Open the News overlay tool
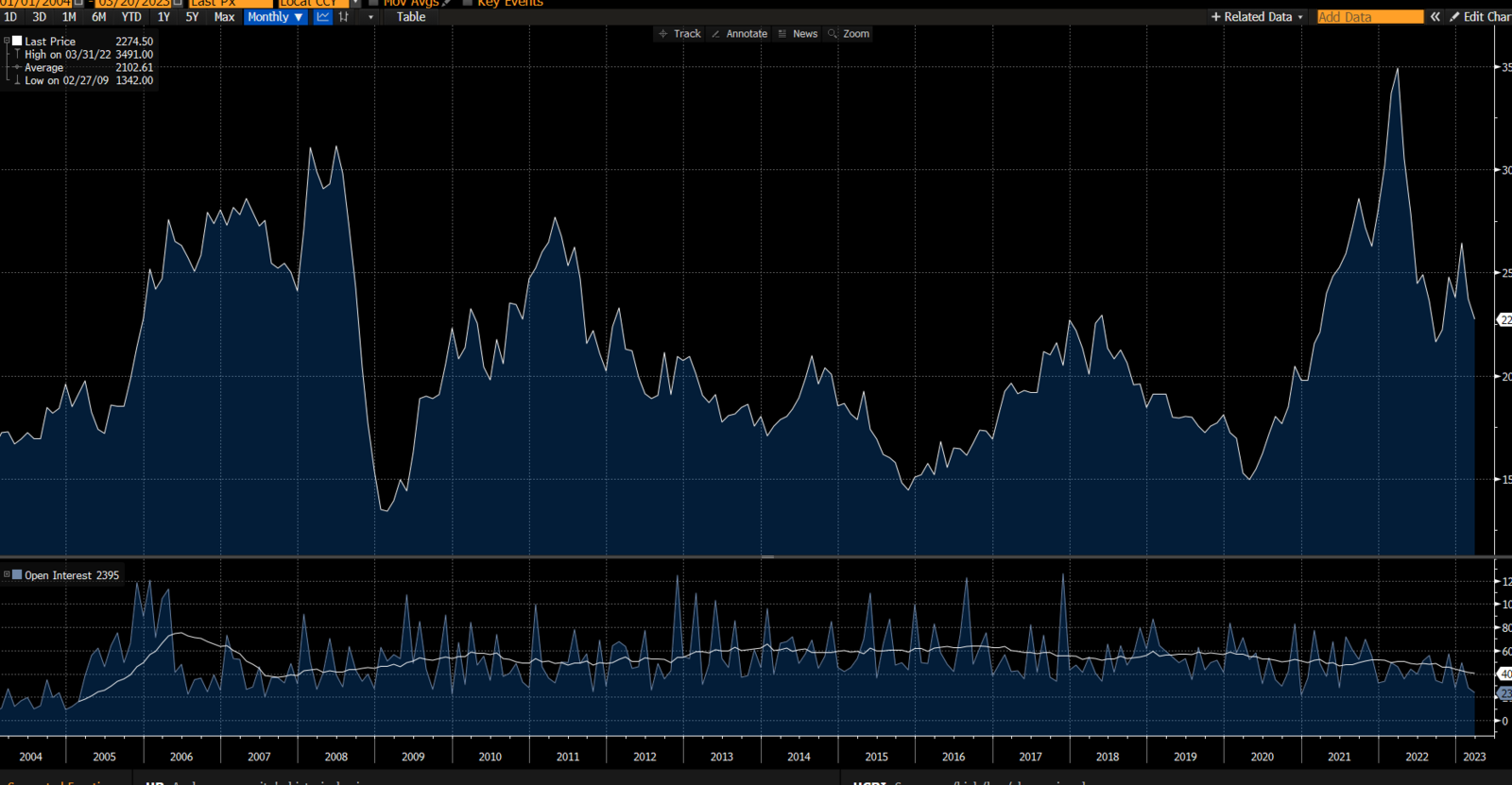The height and width of the screenshot is (785, 1512). [797, 34]
